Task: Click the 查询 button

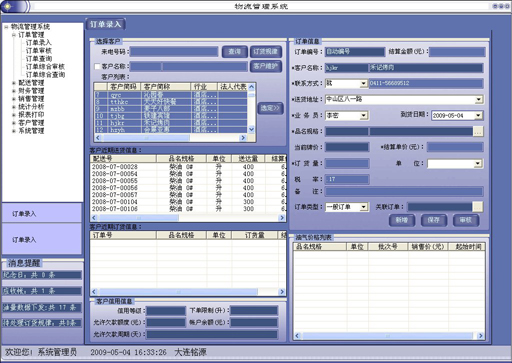Action: 235,52
